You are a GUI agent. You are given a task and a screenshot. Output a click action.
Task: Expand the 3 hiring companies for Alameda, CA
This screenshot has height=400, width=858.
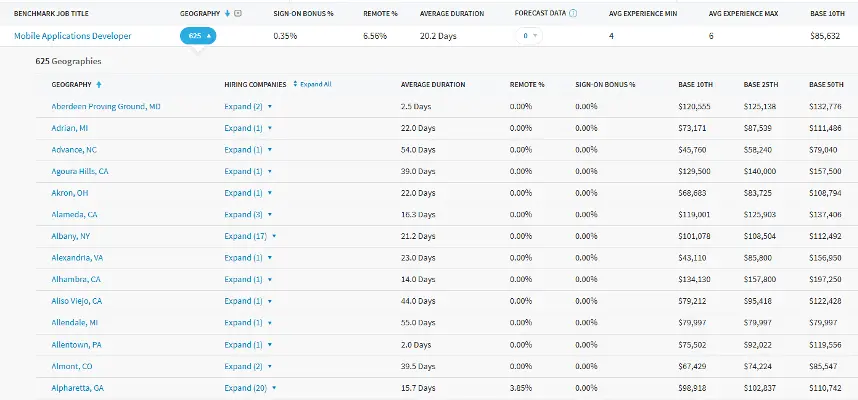tap(248, 215)
